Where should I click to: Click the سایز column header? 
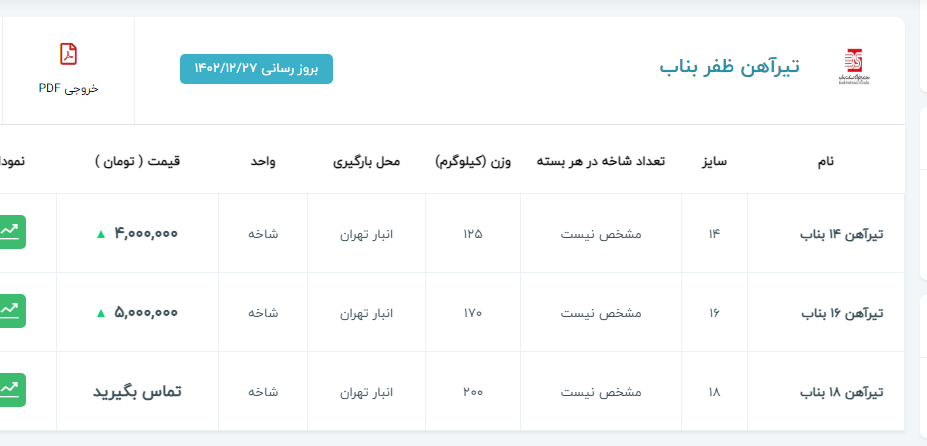coord(714,160)
